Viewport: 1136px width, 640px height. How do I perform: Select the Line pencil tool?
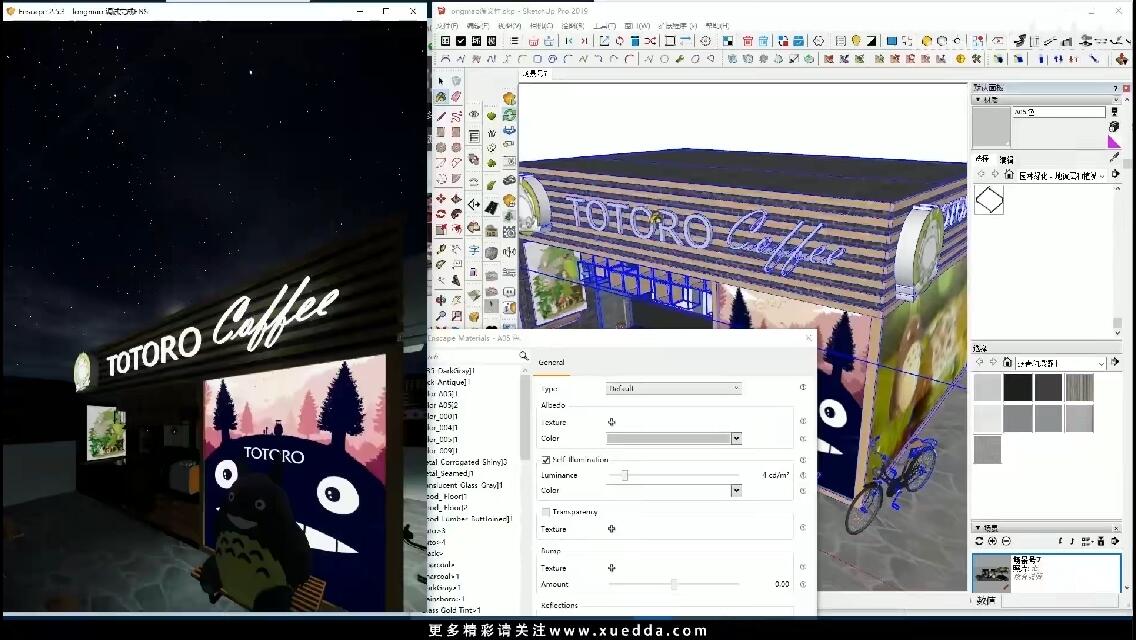click(x=440, y=116)
